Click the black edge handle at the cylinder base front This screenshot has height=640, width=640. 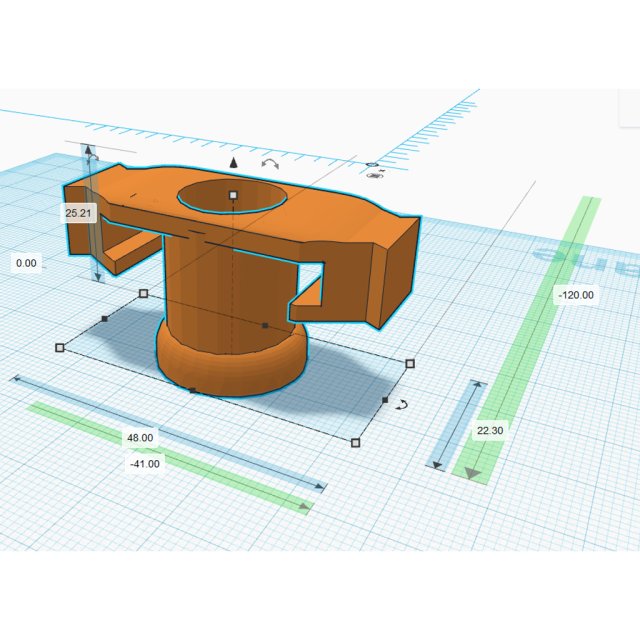(x=193, y=391)
